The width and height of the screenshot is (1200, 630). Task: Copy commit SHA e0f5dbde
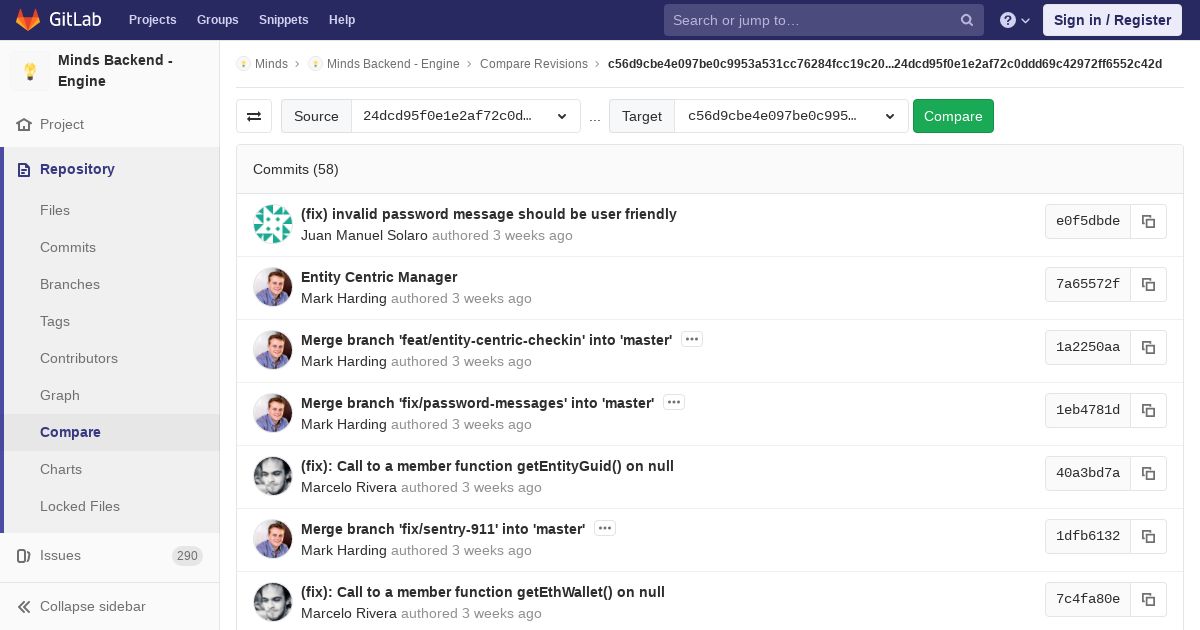pos(1148,221)
